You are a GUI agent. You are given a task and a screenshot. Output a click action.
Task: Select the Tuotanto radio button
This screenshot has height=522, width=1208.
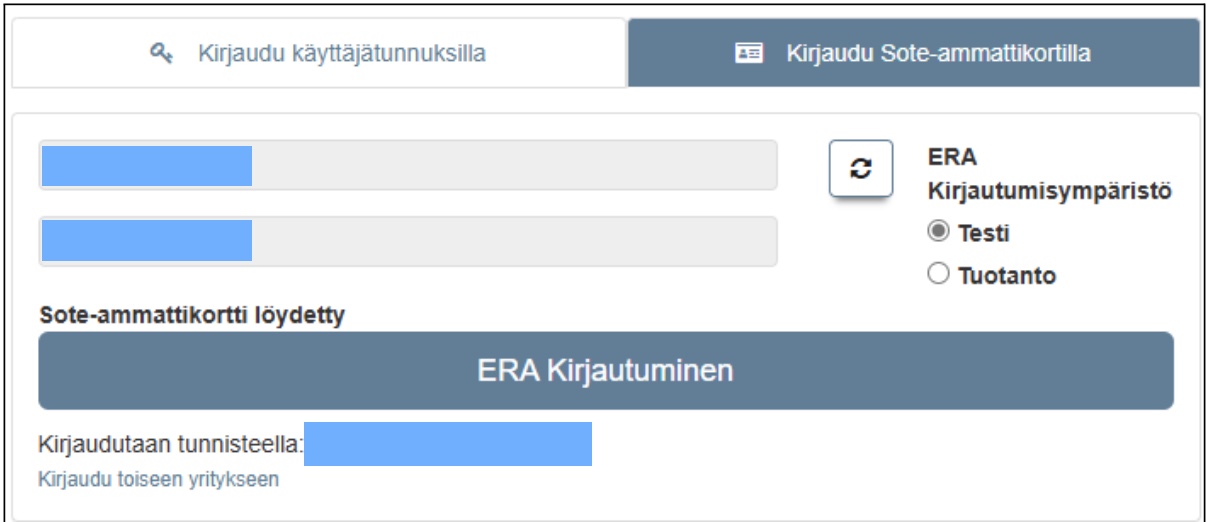[x=938, y=274]
